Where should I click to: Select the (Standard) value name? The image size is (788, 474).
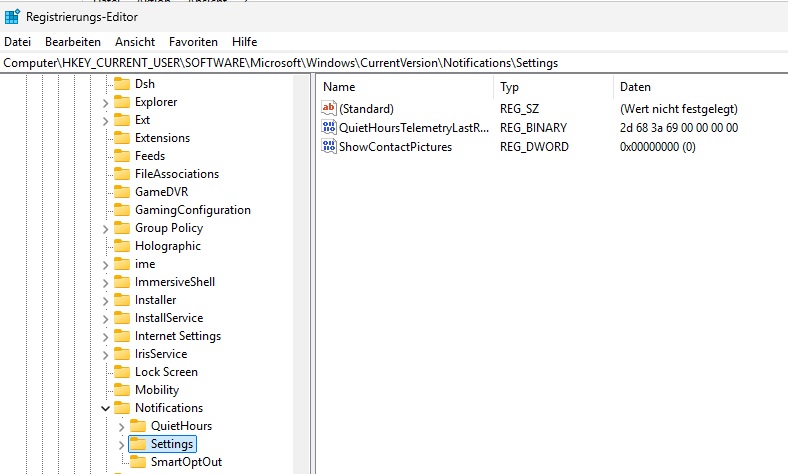366,109
